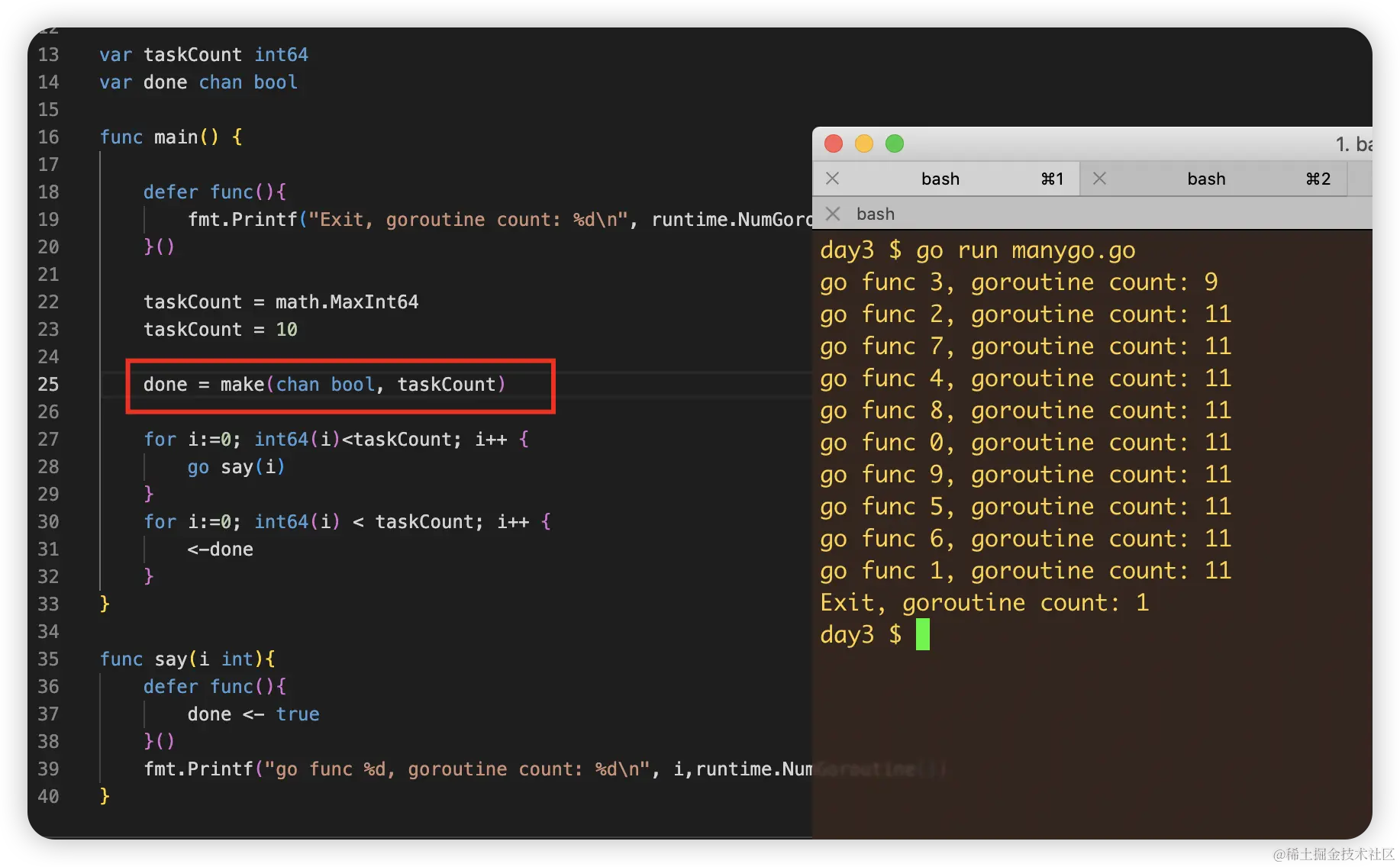The width and height of the screenshot is (1400, 867).
Task: Close the second bash tab
Action: (x=1099, y=179)
